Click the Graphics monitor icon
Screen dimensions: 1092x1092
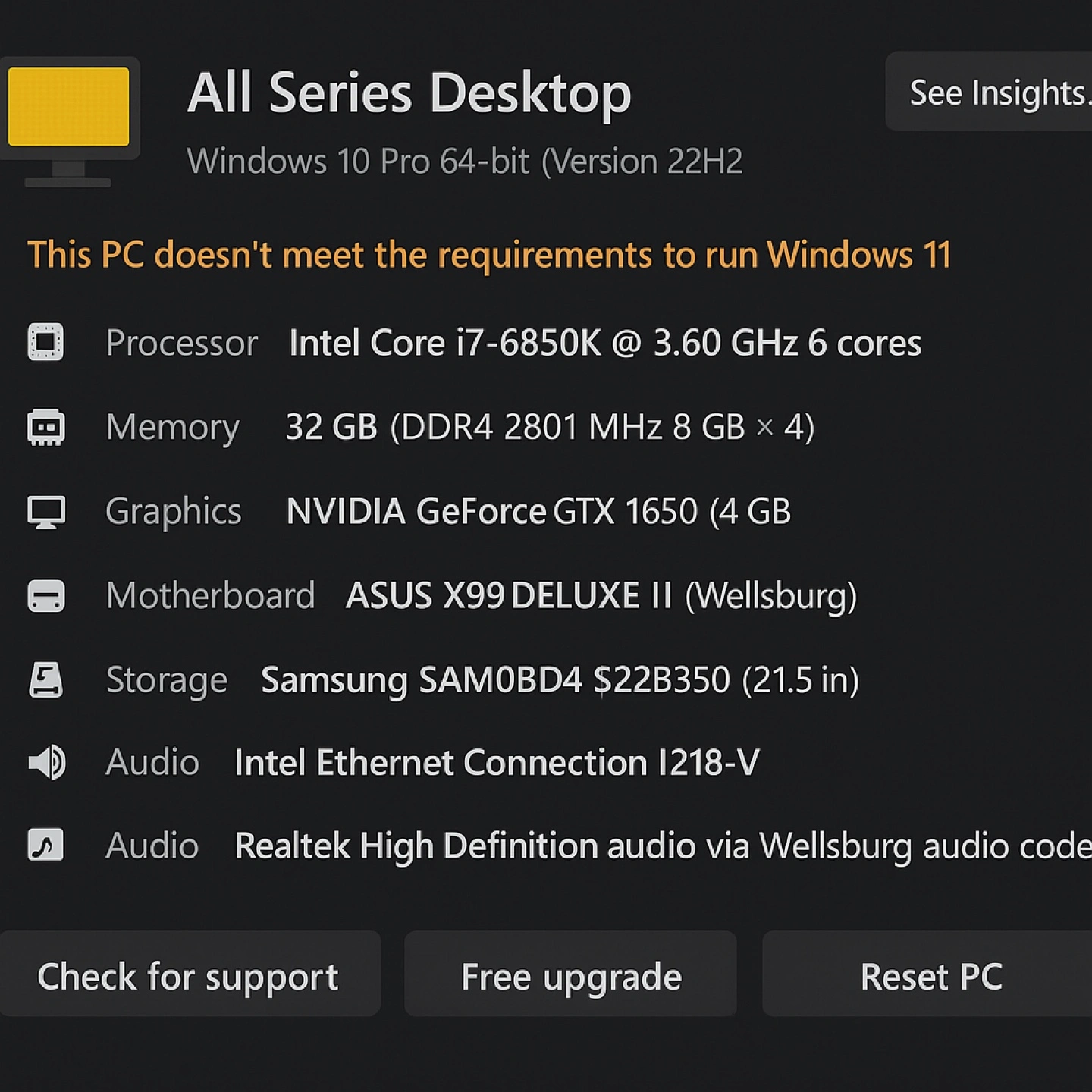[45, 512]
